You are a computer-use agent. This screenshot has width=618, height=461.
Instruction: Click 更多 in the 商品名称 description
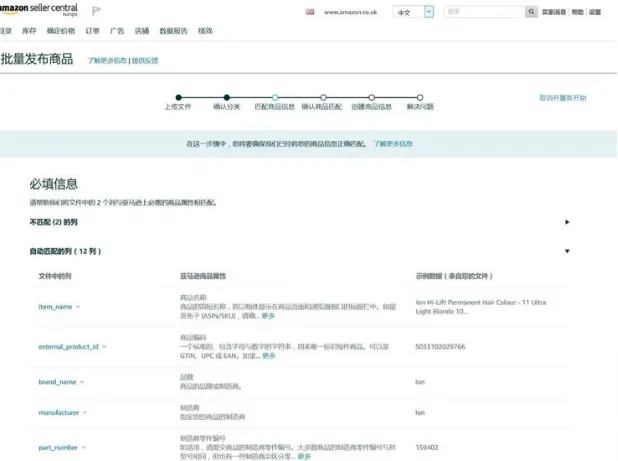click(x=268, y=316)
